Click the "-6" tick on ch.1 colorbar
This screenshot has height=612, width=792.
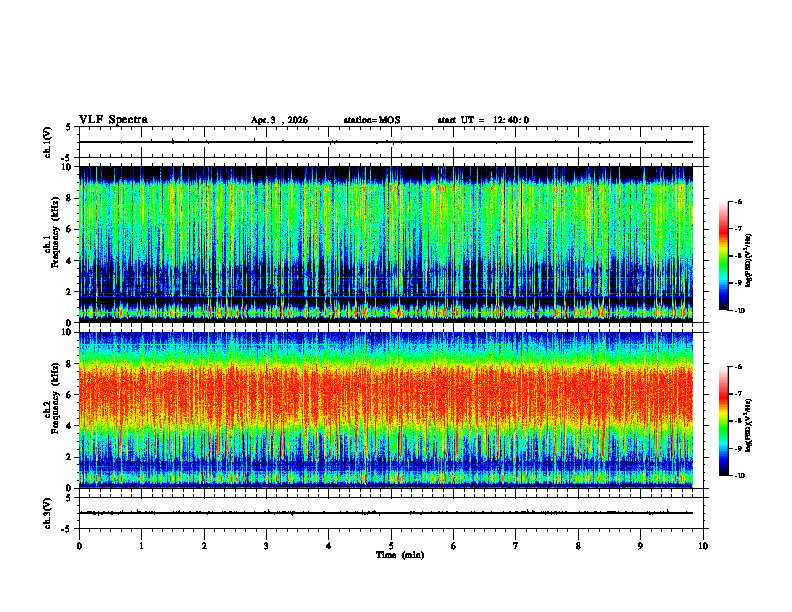coord(738,202)
